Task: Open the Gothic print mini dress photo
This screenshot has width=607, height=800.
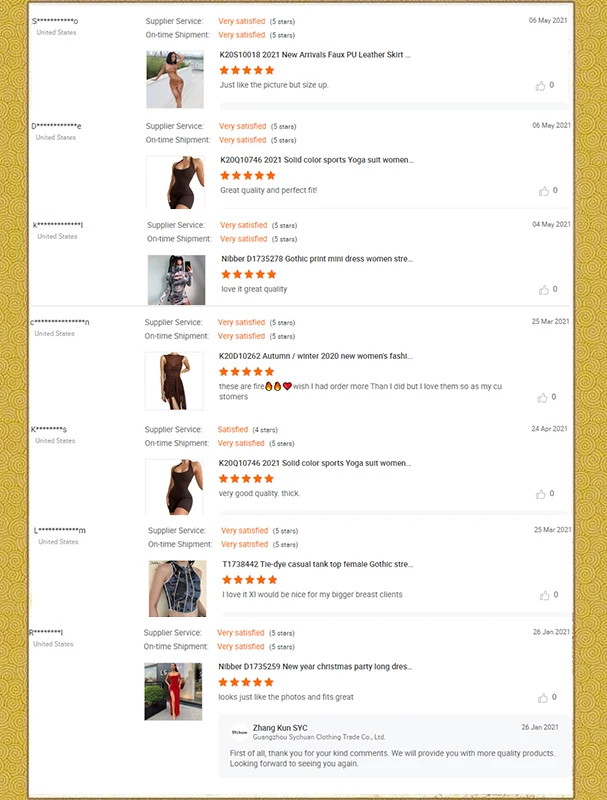Action: [x=176, y=280]
